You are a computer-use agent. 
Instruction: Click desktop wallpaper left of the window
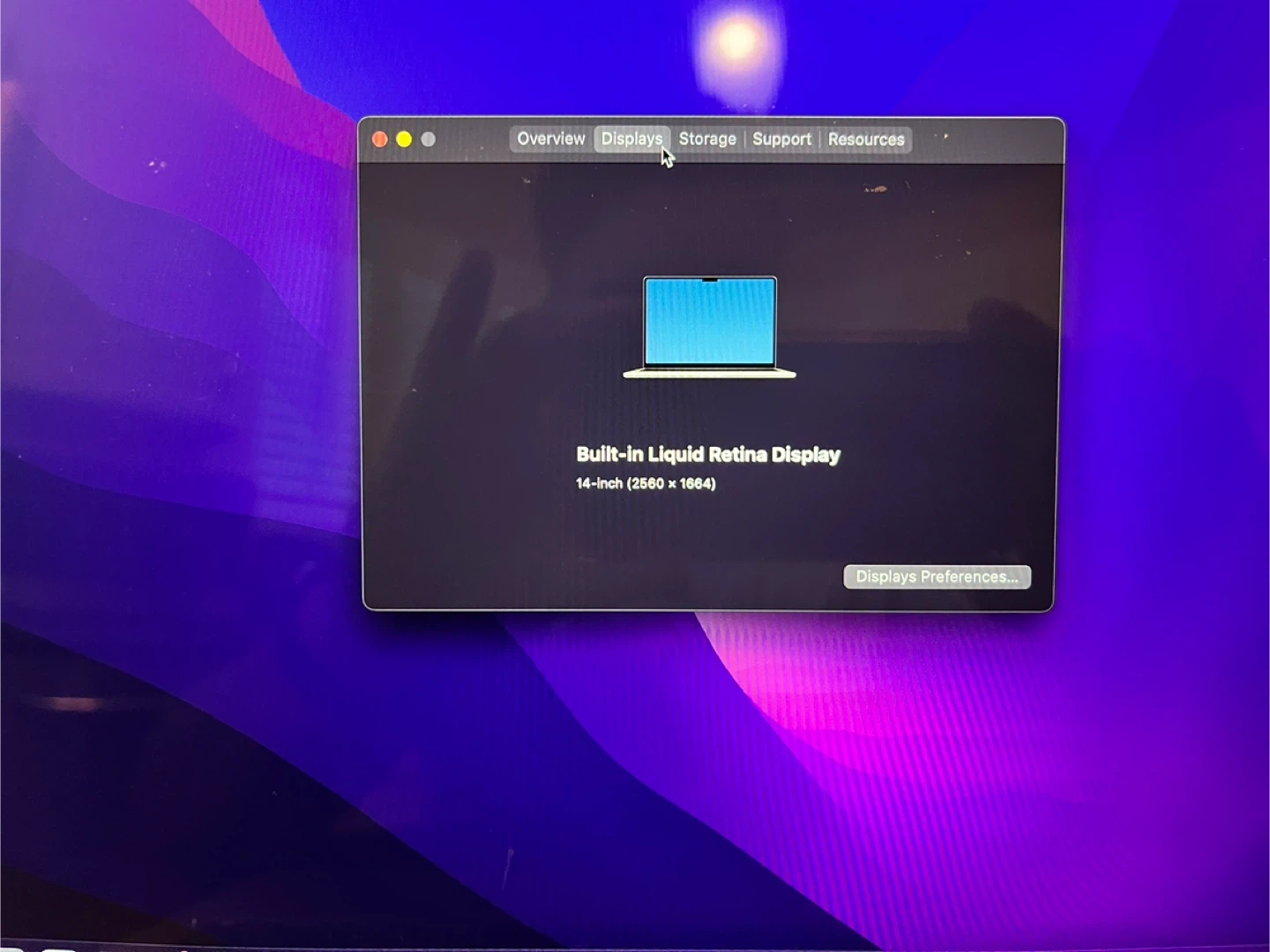pos(176,397)
